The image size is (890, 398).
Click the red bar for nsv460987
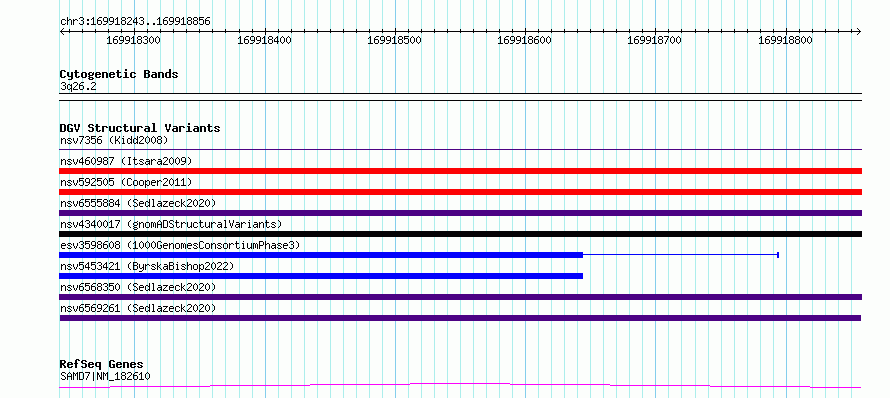pos(460,171)
